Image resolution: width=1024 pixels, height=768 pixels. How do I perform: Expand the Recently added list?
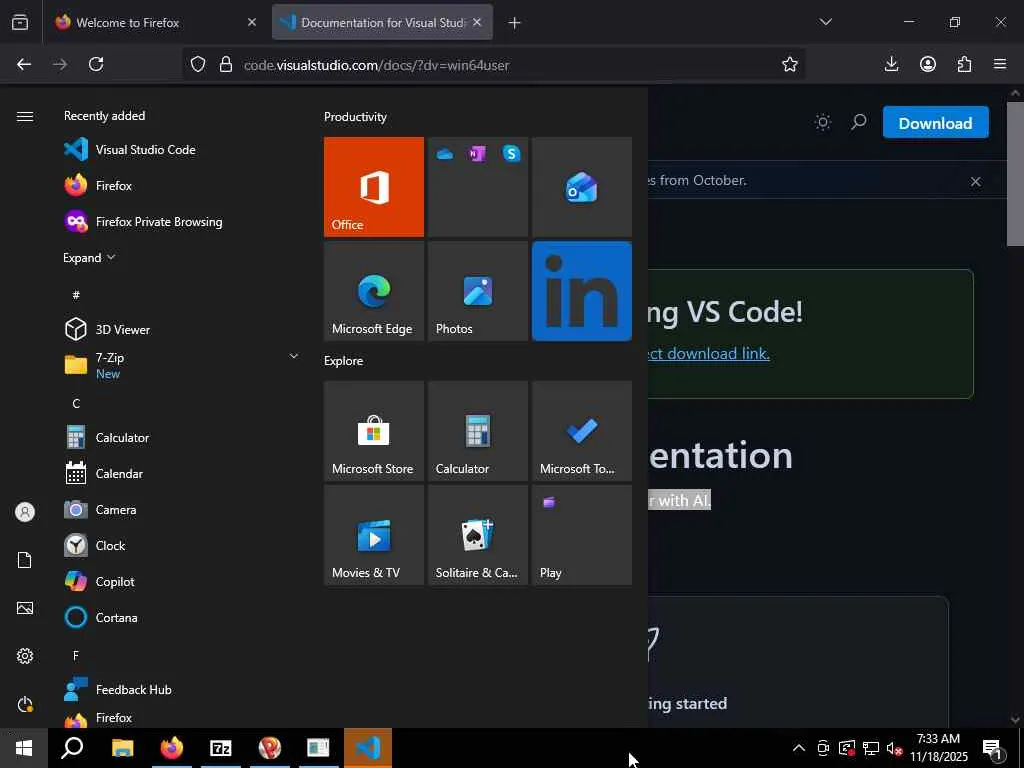pos(89,258)
